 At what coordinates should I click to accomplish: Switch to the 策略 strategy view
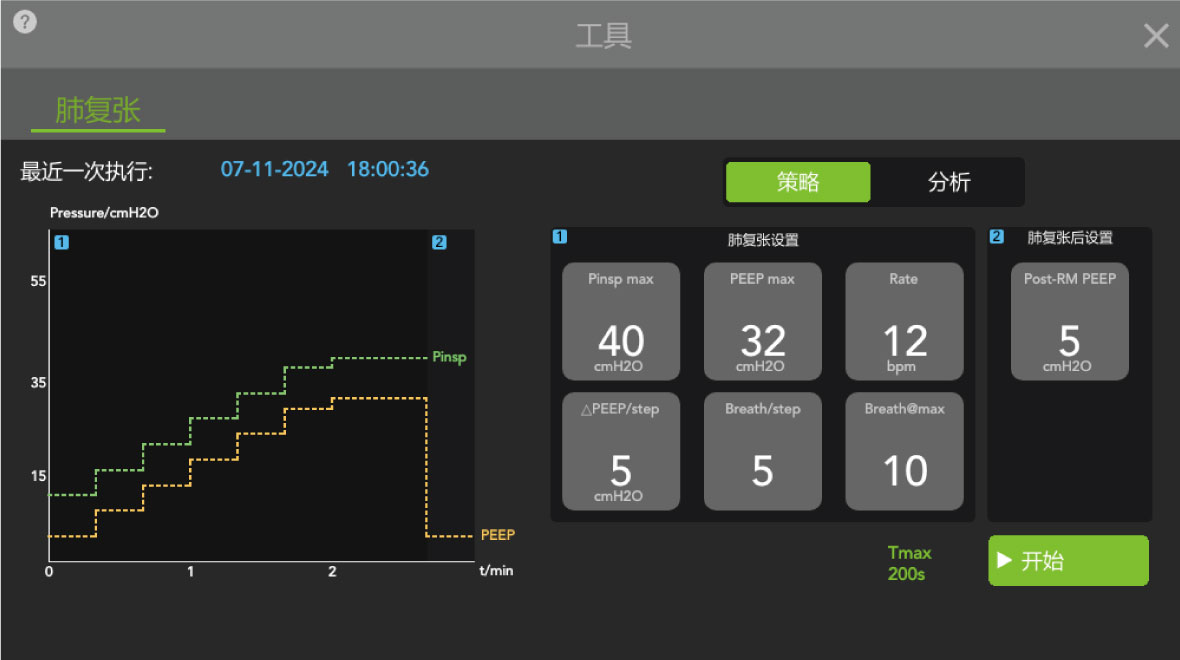click(798, 182)
